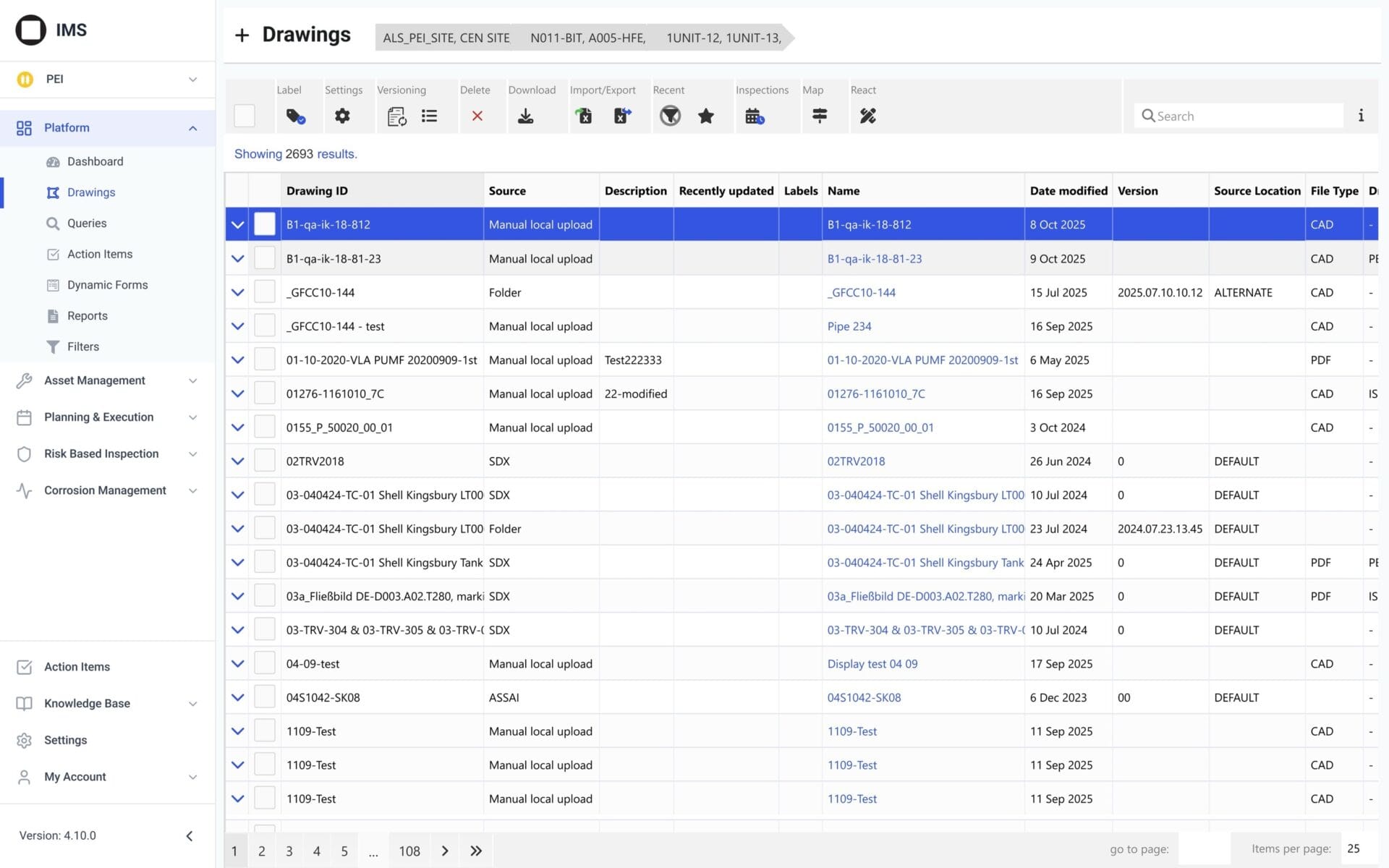Click the Map signpost icon

click(x=819, y=116)
